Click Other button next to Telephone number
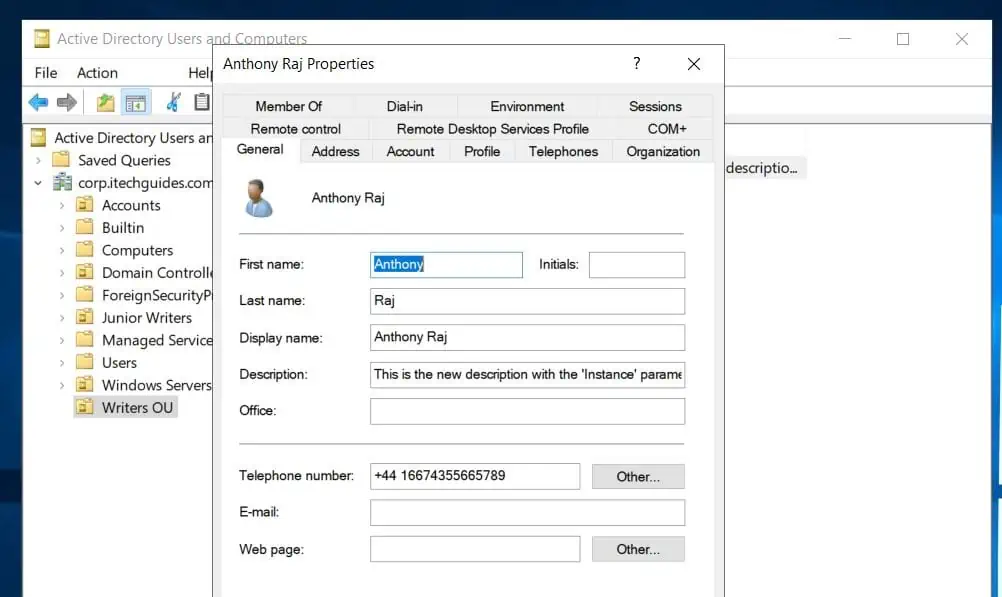 (x=638, y=477)
